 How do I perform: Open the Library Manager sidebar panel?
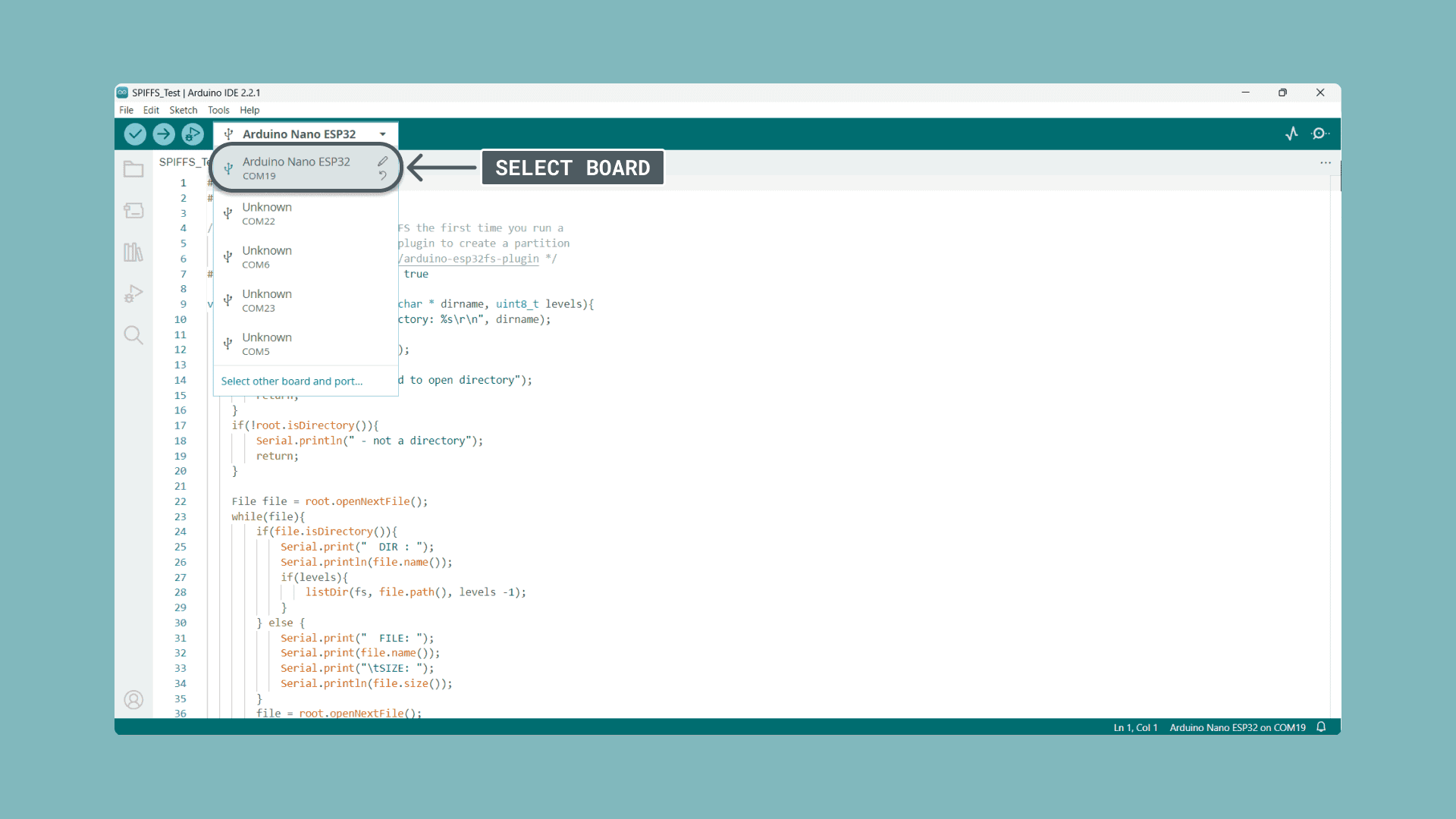(x=133, y=252)
